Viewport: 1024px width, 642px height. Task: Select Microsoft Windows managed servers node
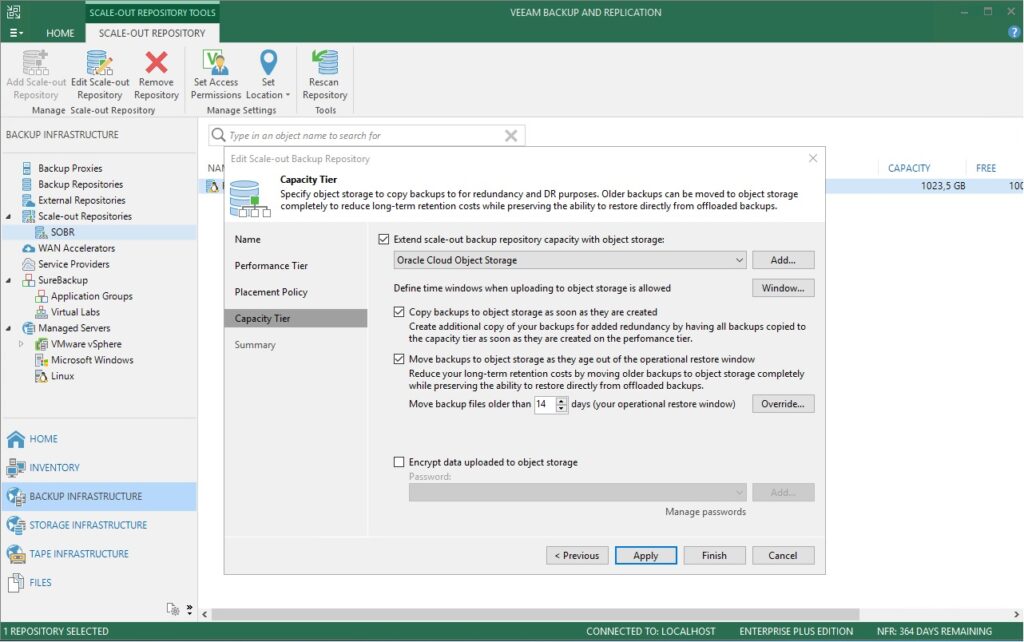[x=92, y=360]
